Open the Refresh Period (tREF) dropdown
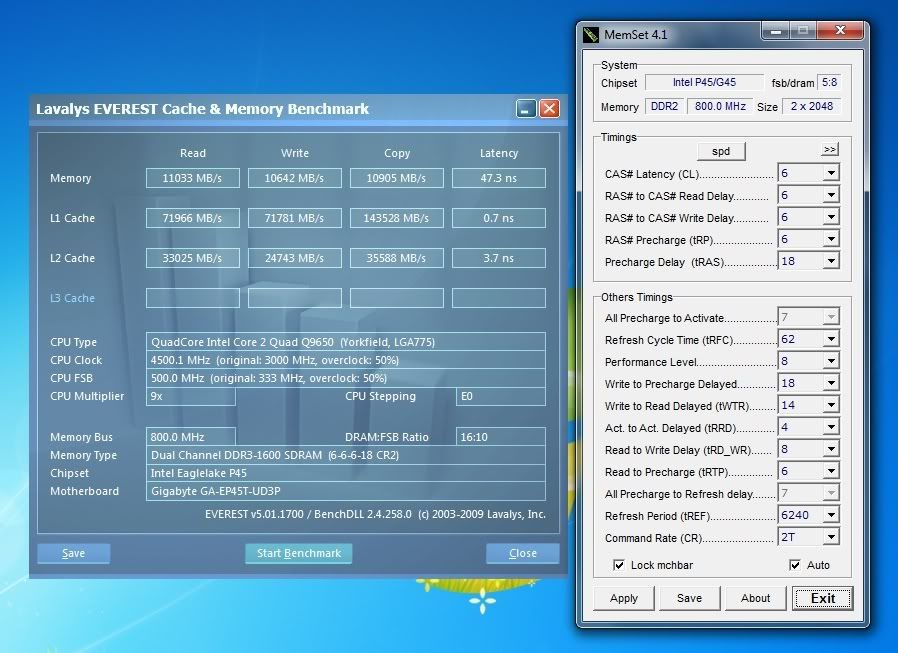898x653 pixels. point(831,516)
